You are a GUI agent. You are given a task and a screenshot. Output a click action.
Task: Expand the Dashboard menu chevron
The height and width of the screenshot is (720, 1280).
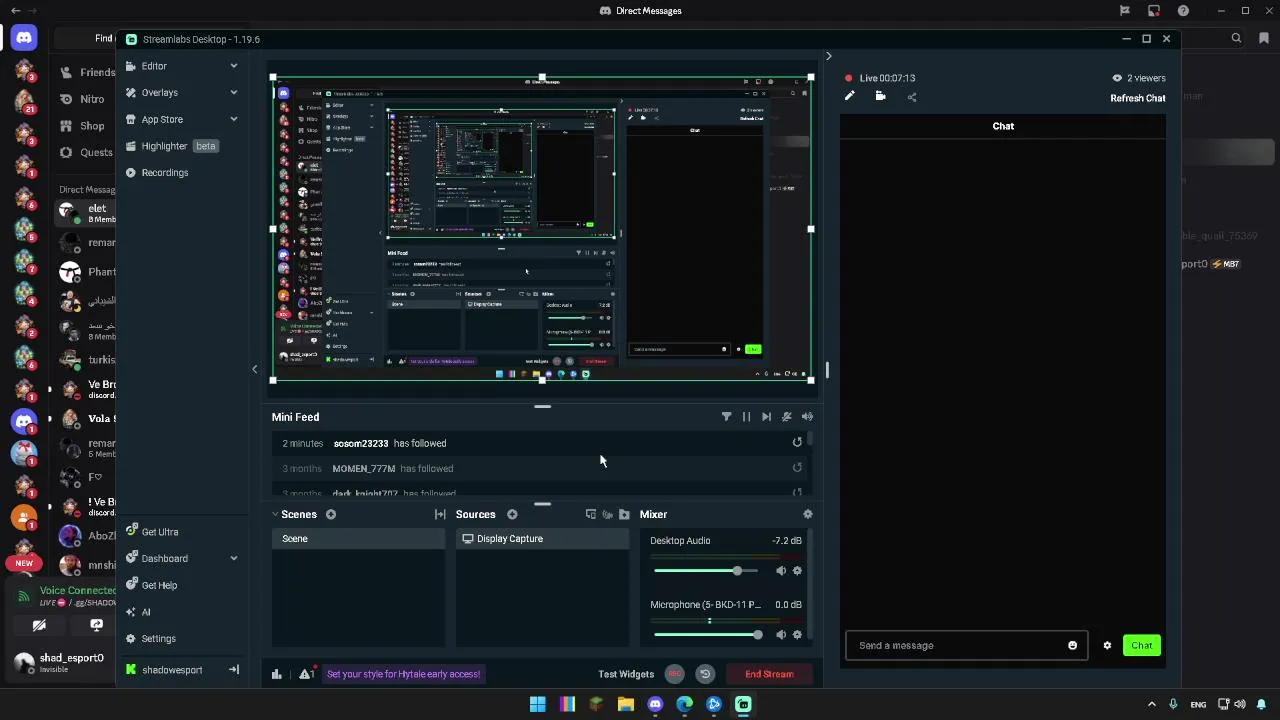[x=234, y=558]
